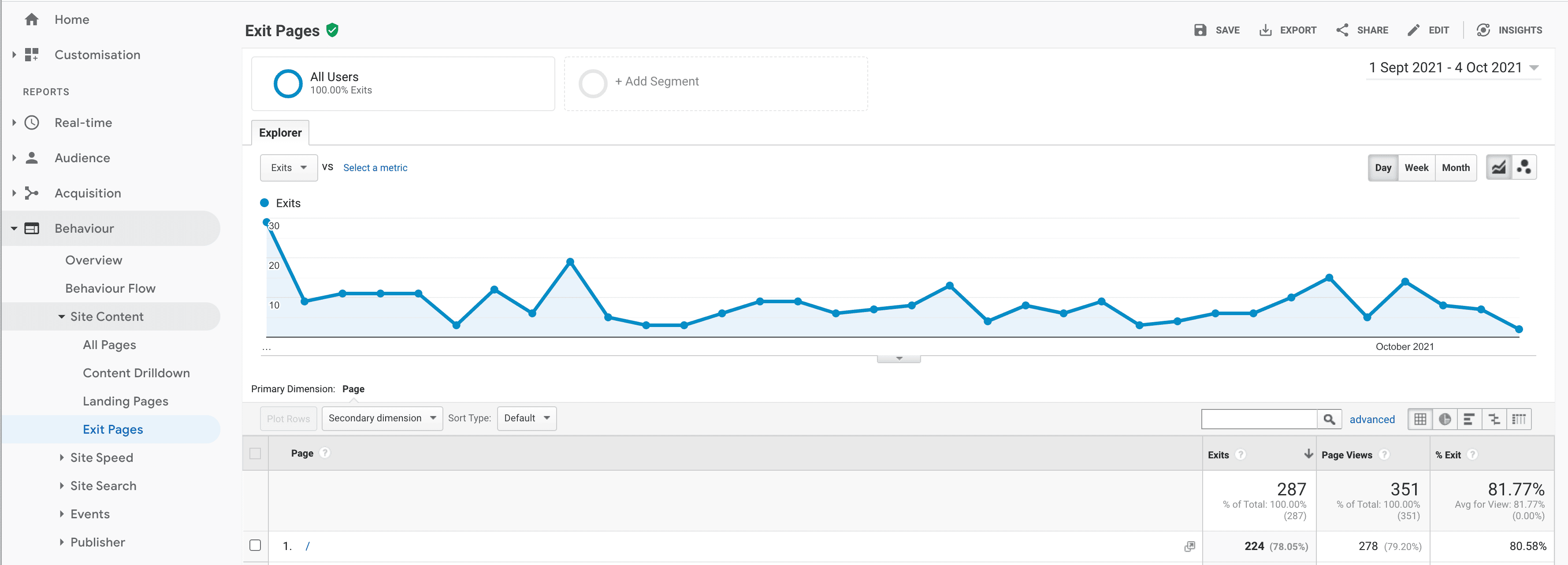Screen dimensions: 1568x565
Task: Open the Secondary dimension dropdown
Action: 382,418
